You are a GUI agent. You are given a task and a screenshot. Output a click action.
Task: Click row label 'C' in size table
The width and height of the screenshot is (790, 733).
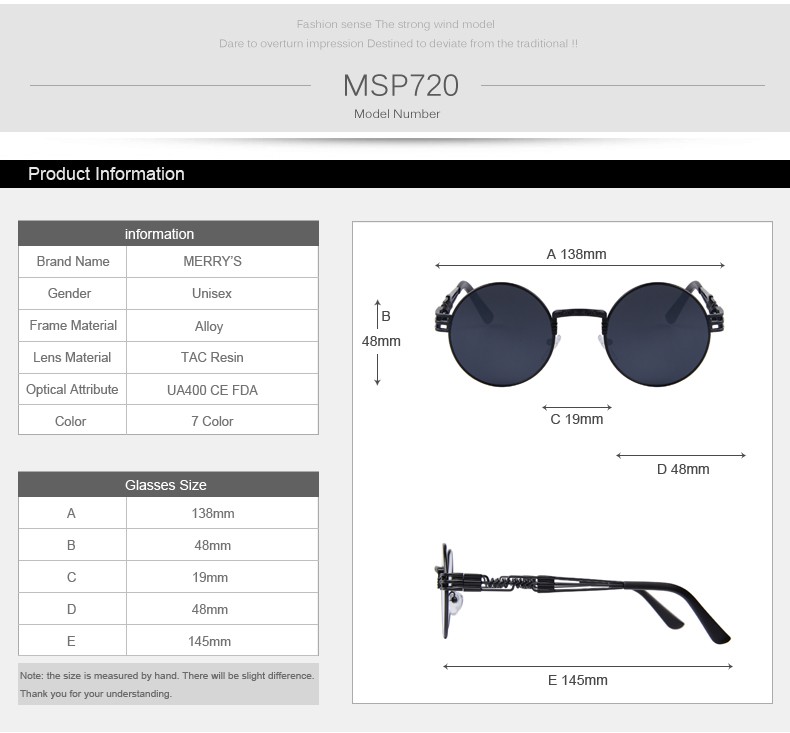tap(73, 577)
